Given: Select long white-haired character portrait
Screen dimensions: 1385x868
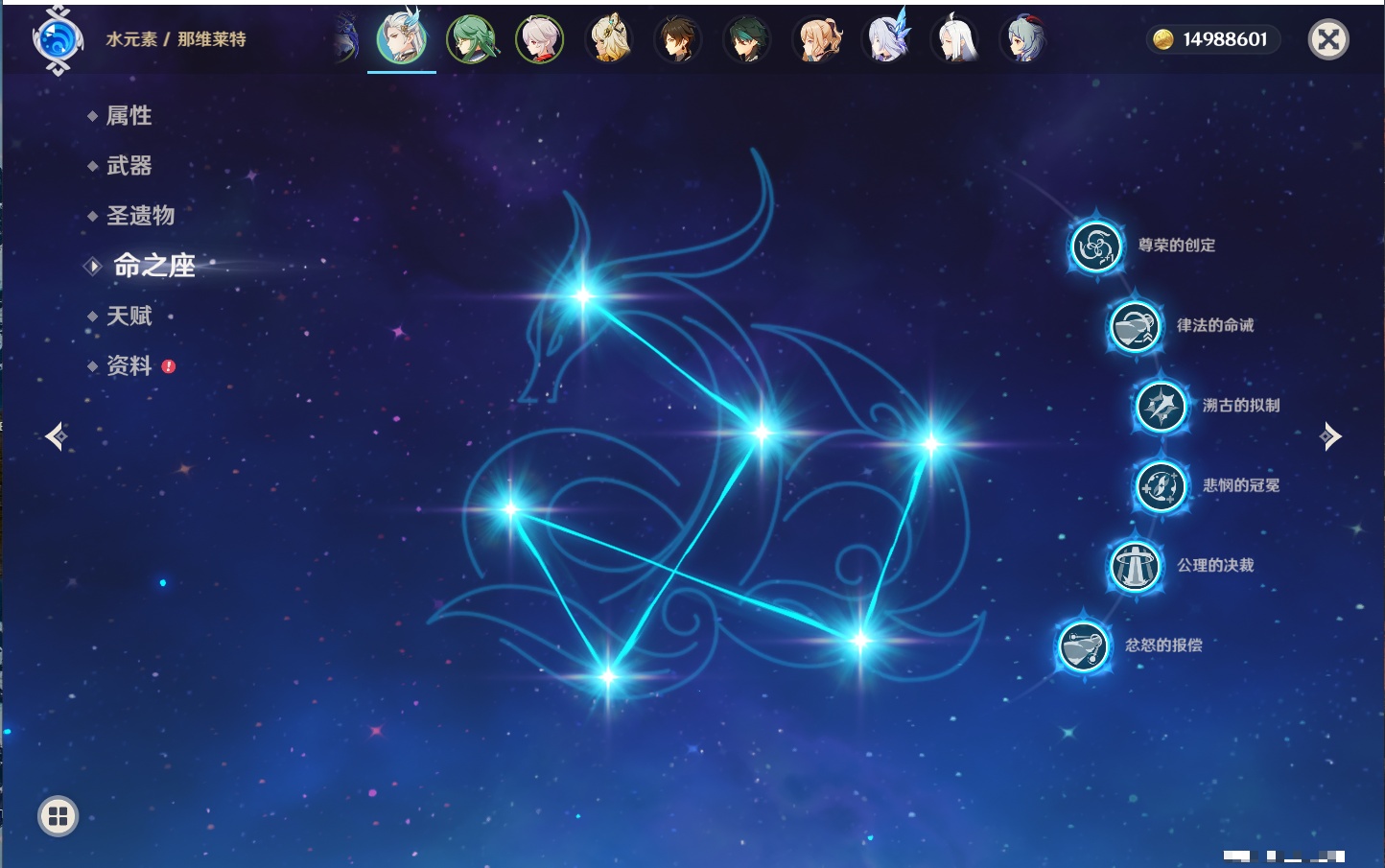Looking at the screenshot, I should click(x=955, y=39).
